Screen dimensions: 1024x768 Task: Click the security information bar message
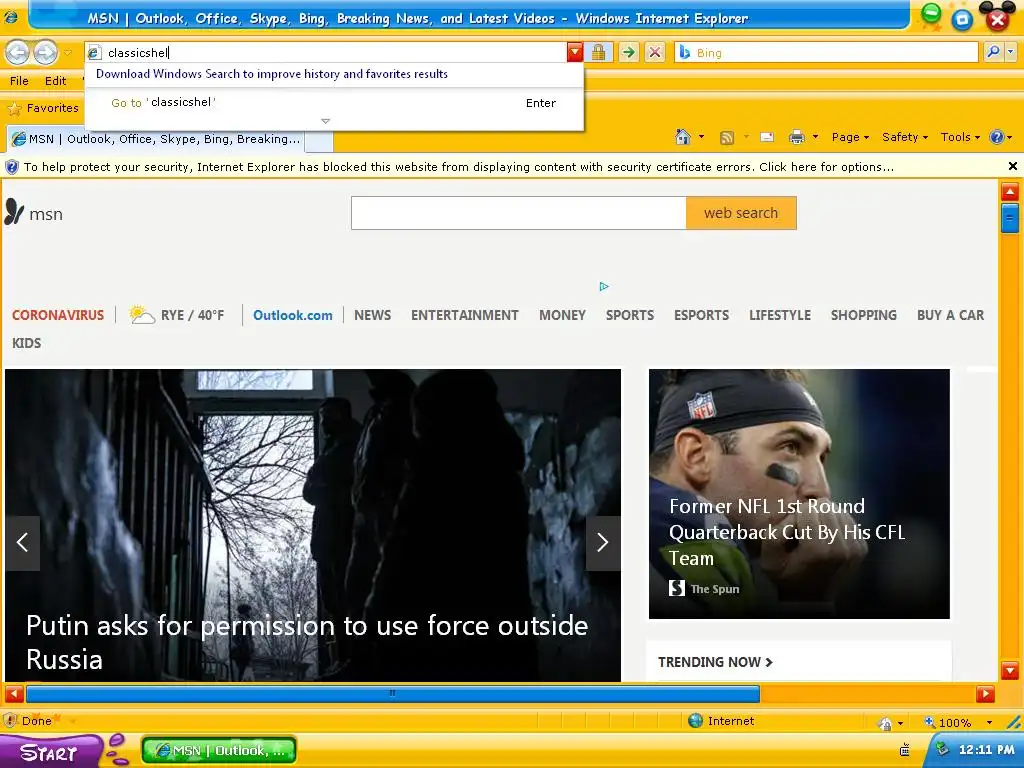tap(458, 167)
